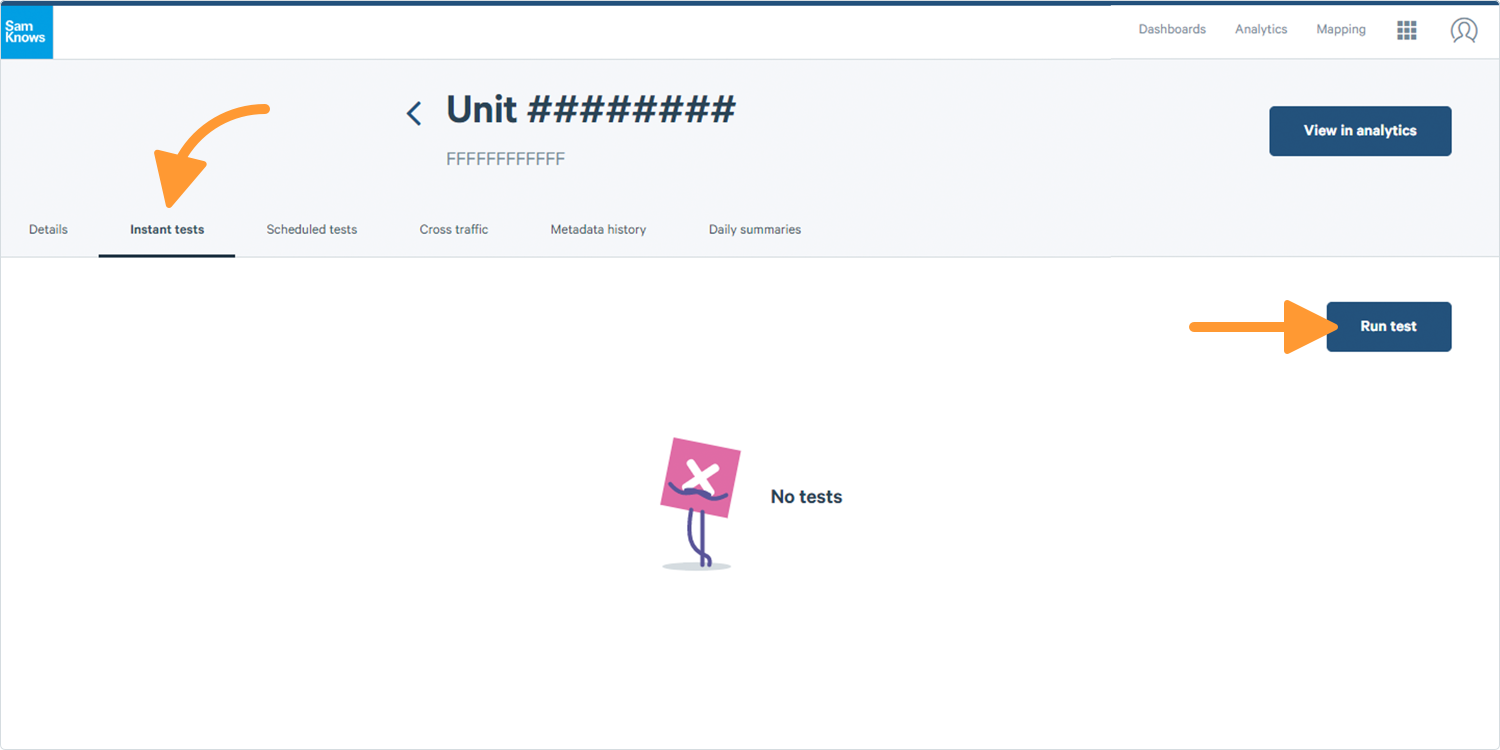Select the Instant tests tab
This screenshot has height=750, width=1500.
pos(167,230)
